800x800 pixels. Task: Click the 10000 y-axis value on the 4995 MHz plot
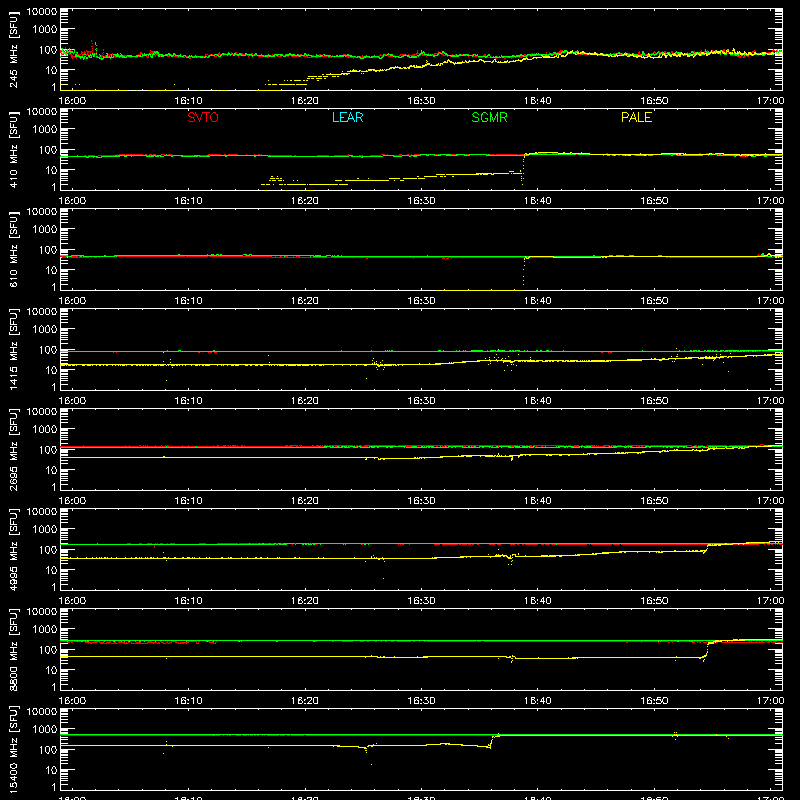pos(42,512)
